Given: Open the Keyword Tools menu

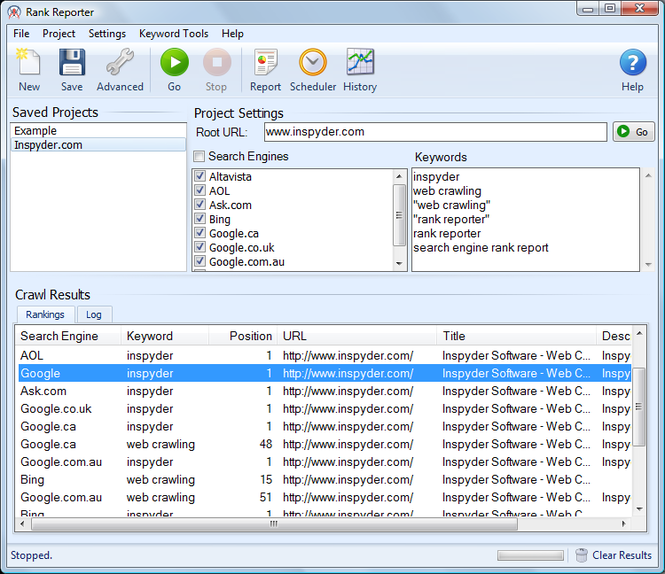Looking at the screenshot, I should 173,34.
